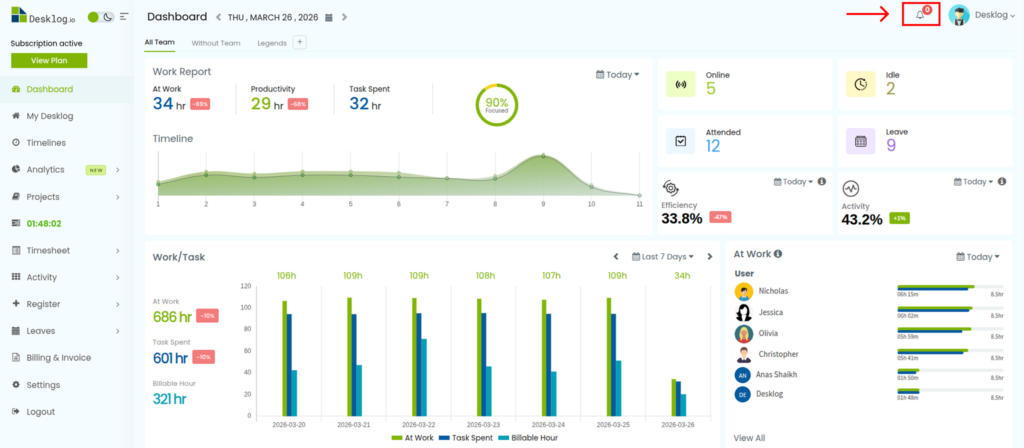Click the Attended checkmark calendar icon

tap(681, 141)
